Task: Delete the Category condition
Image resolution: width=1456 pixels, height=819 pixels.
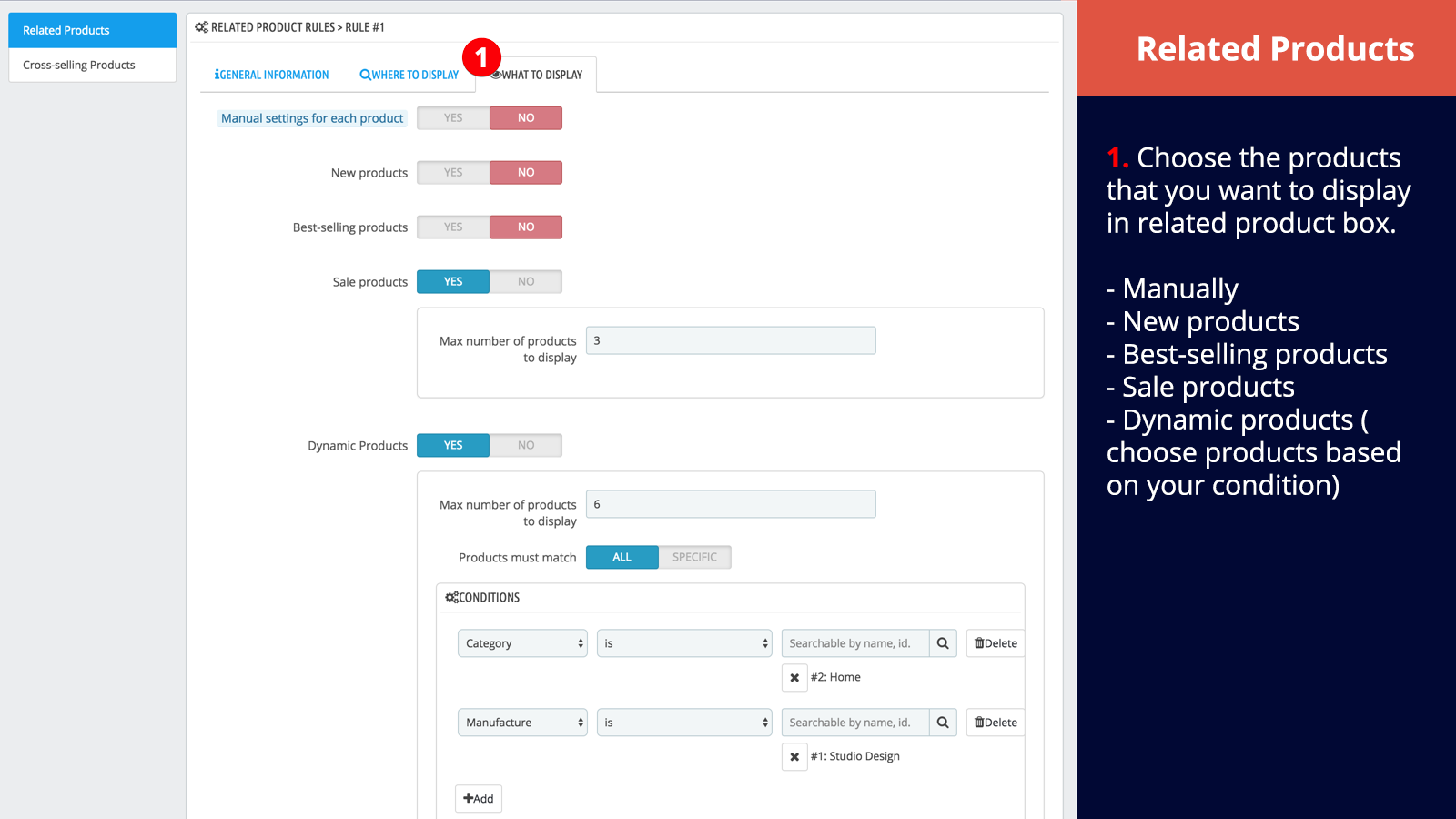Action: pos(996,643)
